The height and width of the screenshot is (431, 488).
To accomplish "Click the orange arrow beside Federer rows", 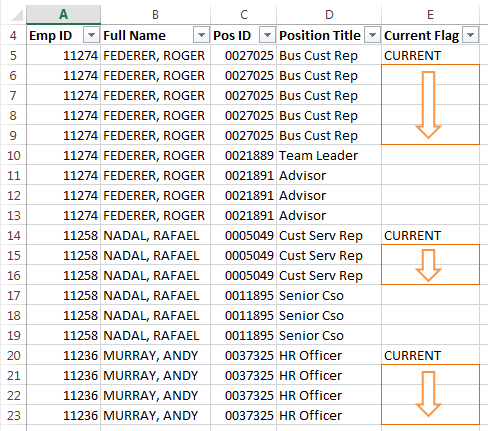I will pos(429,105).
